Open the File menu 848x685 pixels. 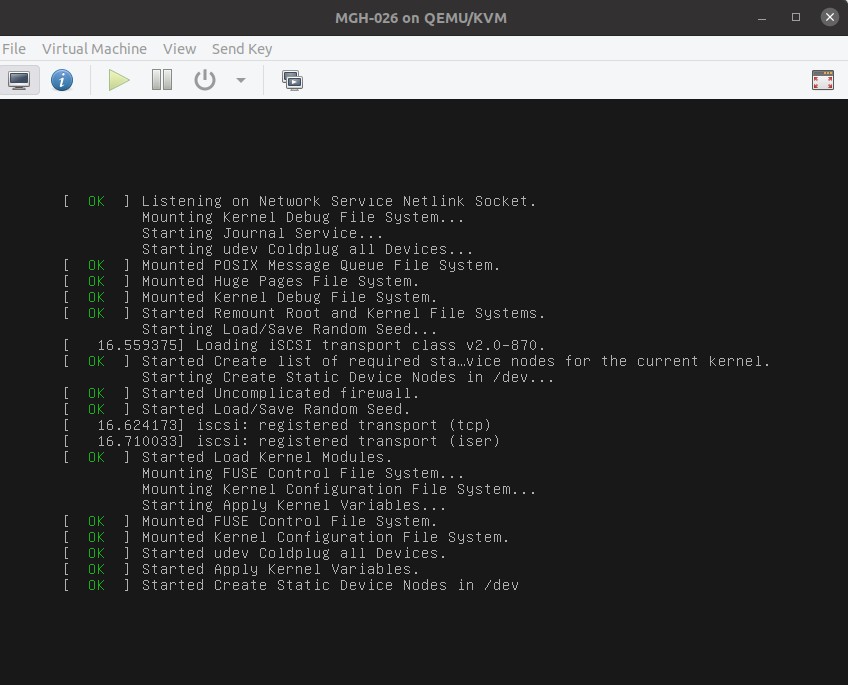[14, 49]
